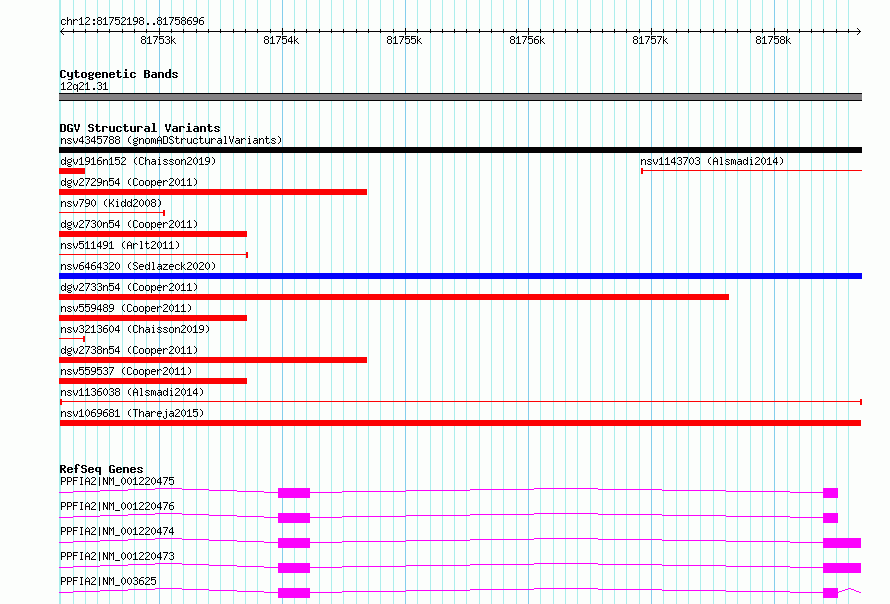The width and height of the screenshot is (890, 604).
Task: Click the thin red nsv1136038 line
Action: click(460, 402)
